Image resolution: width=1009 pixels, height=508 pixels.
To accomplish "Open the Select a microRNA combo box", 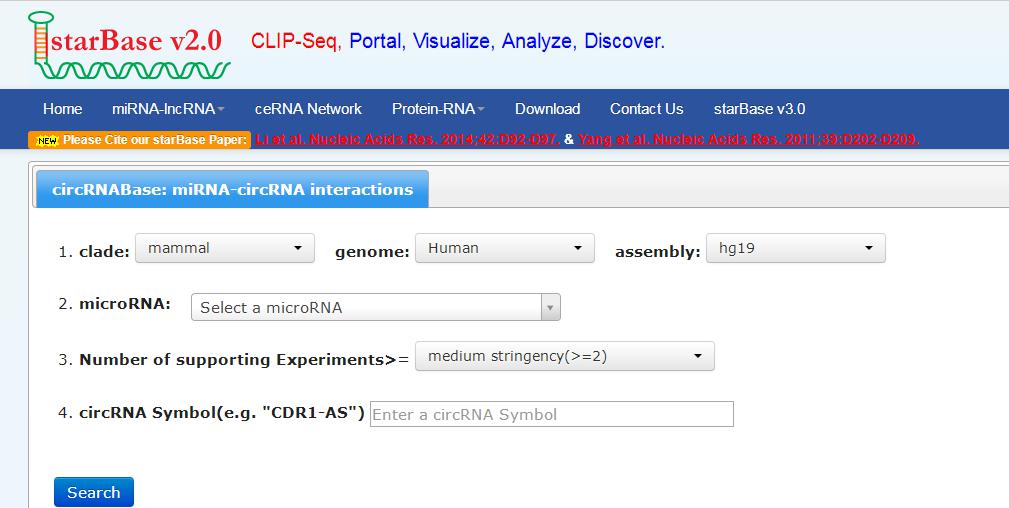I will 366,307.
